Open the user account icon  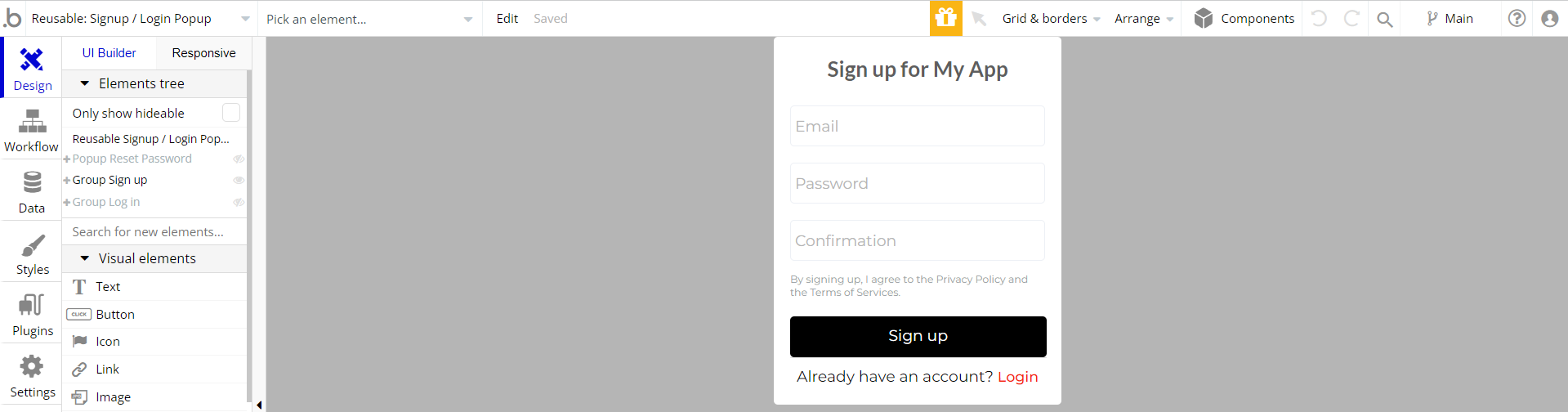1549,18
